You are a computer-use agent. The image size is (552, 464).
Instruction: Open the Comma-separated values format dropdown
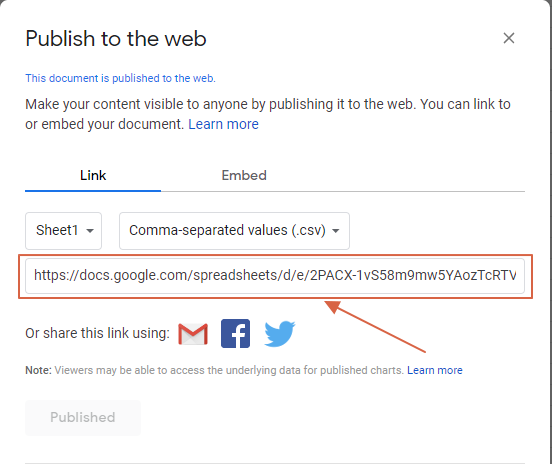234,231
